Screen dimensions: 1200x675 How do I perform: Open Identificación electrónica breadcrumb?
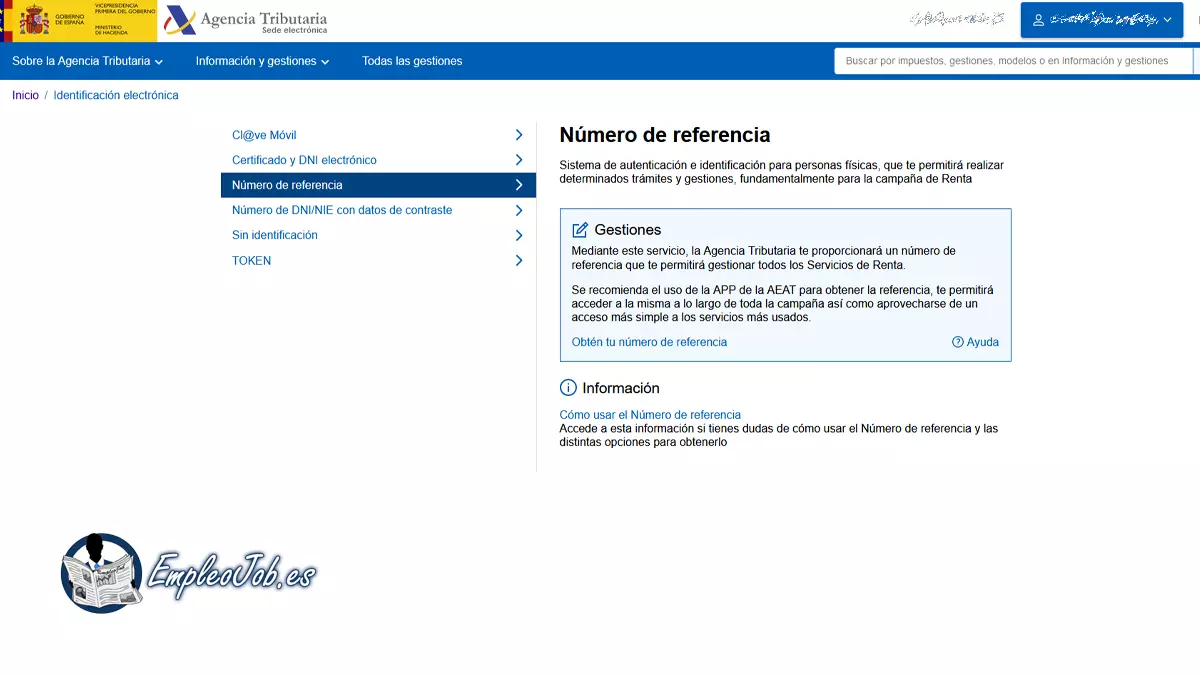[x=116, y=96]
